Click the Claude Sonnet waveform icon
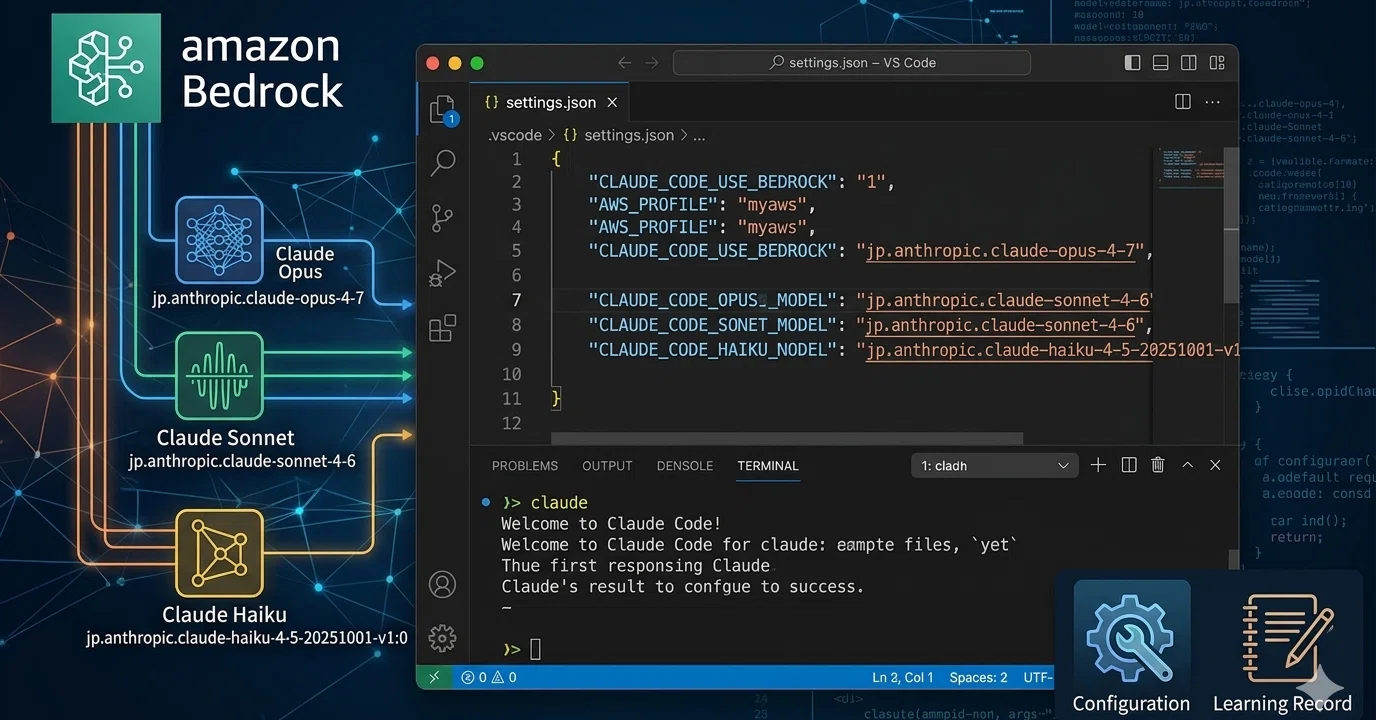Image resolution: width=1376 pixels, height=720 pixels. [x=219, y=376]
